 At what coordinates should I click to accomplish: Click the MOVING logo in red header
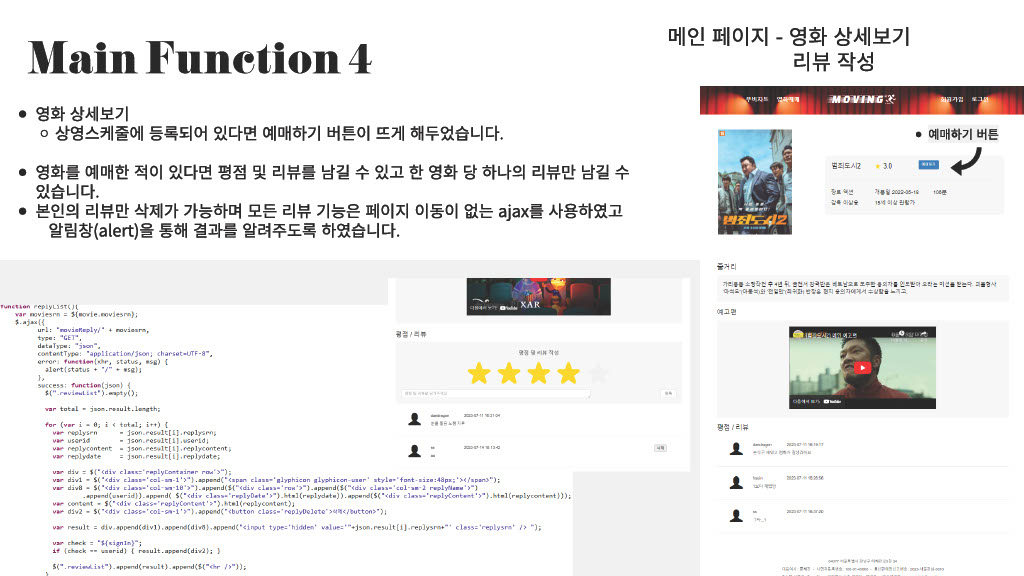point(863,99)
